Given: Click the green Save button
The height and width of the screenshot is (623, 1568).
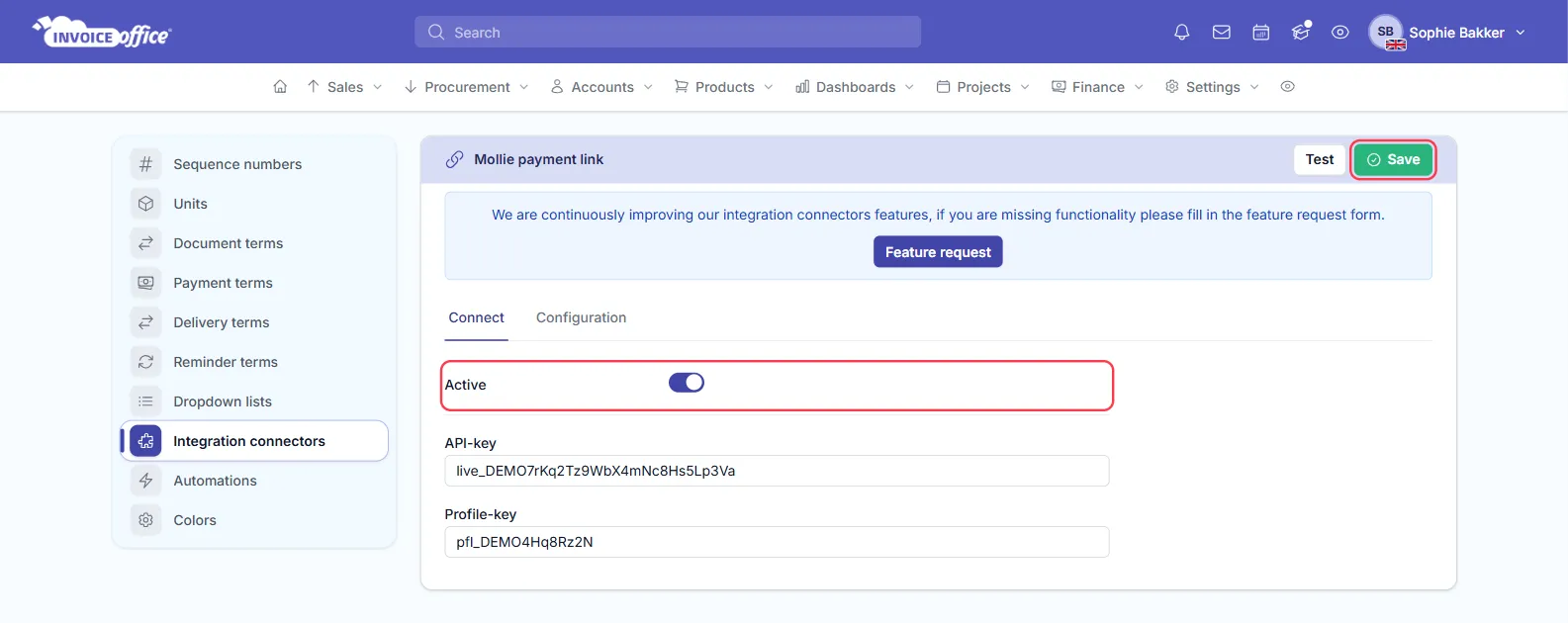Looking at the screenshot, I should point(1393,159).
